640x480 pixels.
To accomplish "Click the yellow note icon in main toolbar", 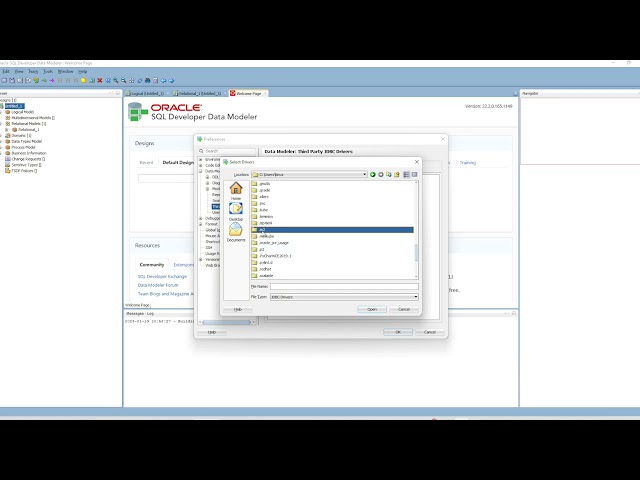I will point(84,80).
